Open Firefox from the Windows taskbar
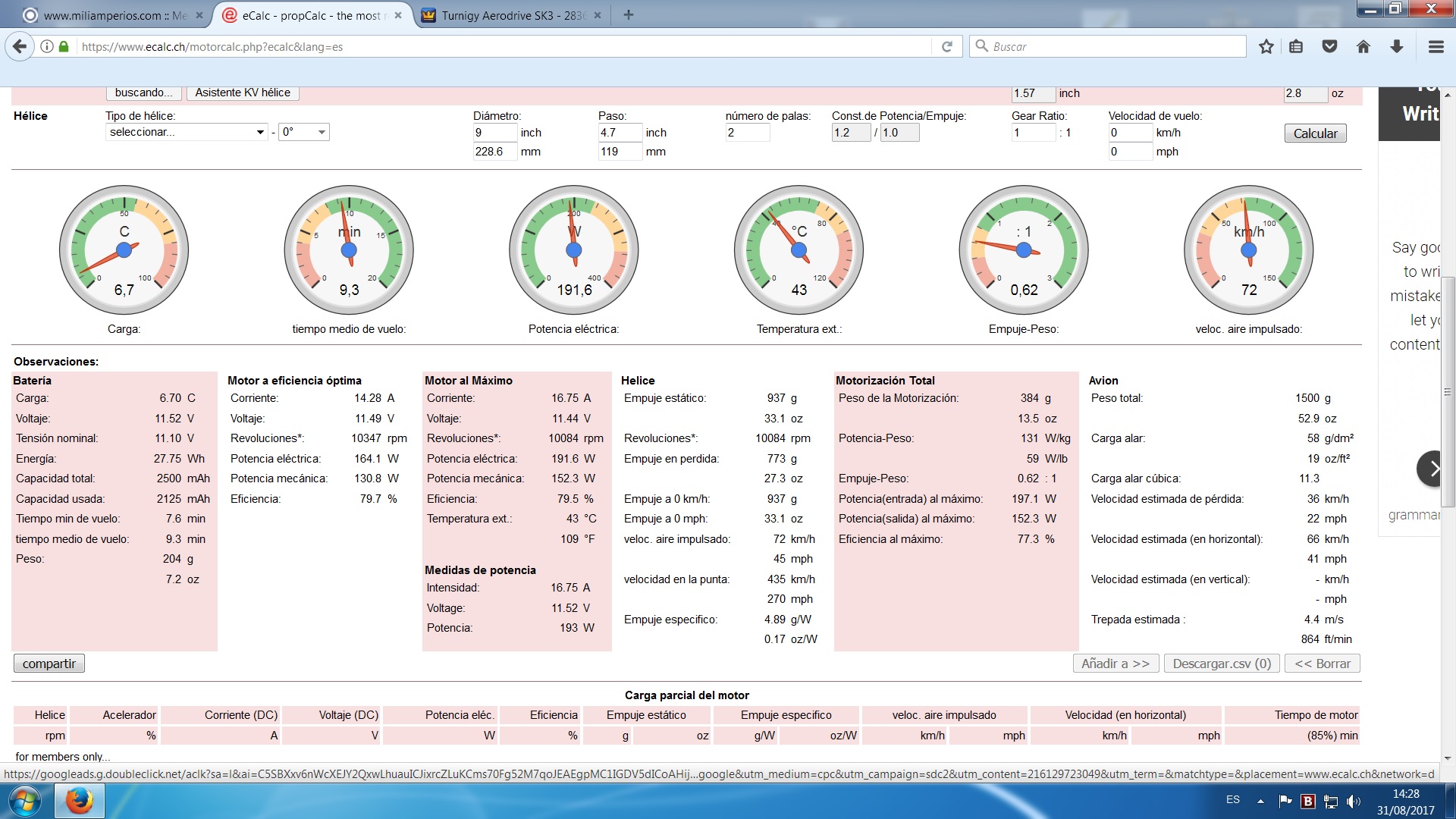The height and width of the screenshot is (819, 1456). (x=79, y=801)
